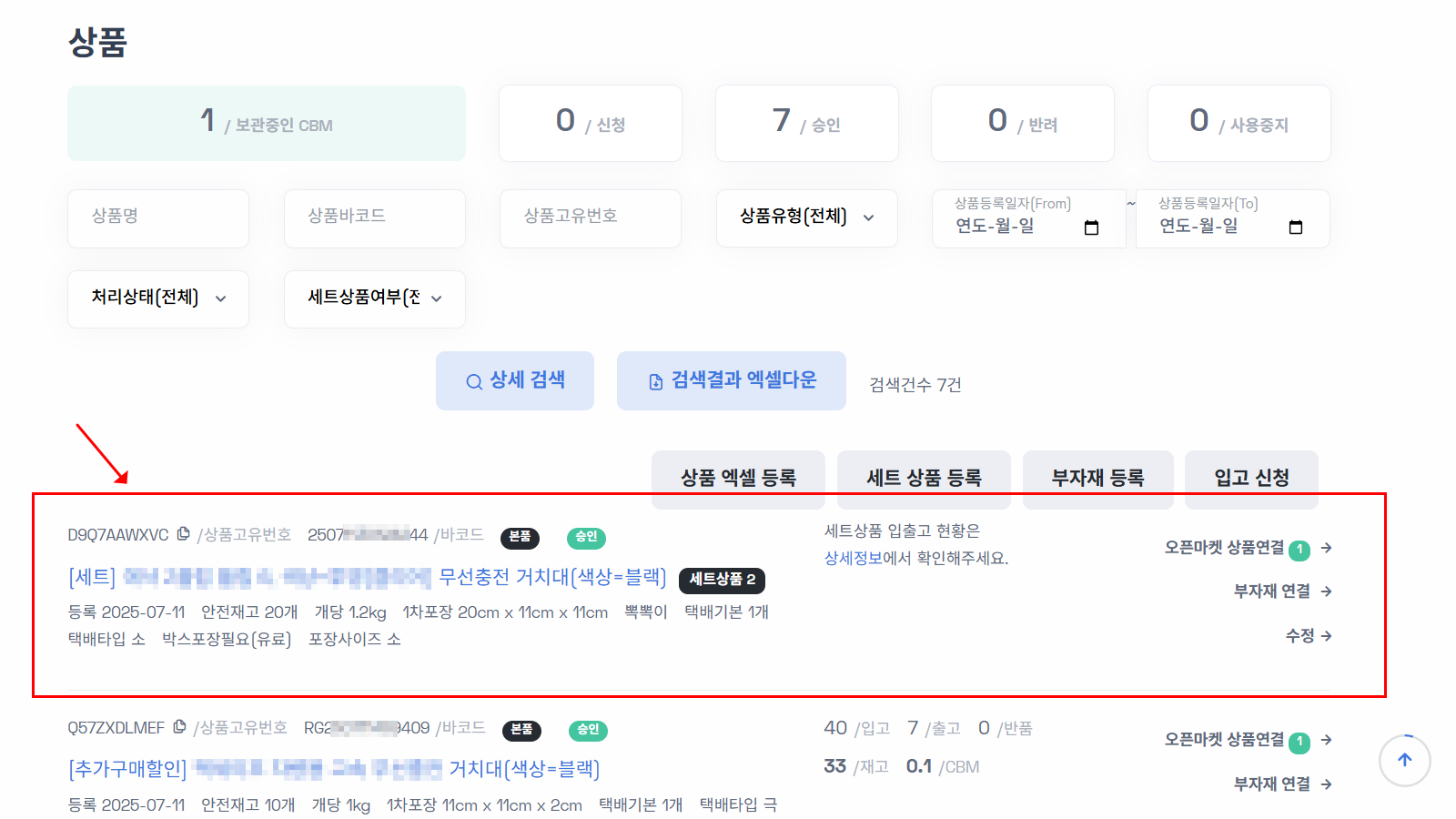Click the 상품바코드 input field
Viewport: 1456px width, 819px height.
click(x=374, y=218)
